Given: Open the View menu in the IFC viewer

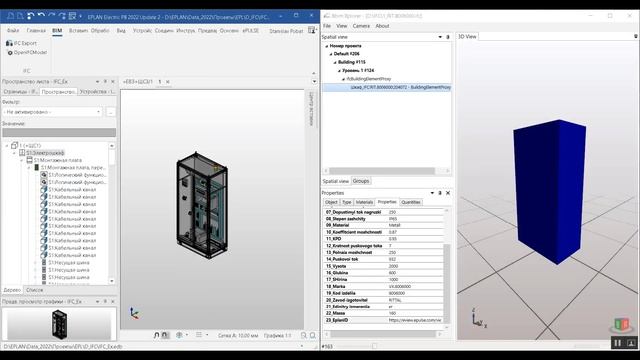Looking at the screenshot, I should coord(342,26).
